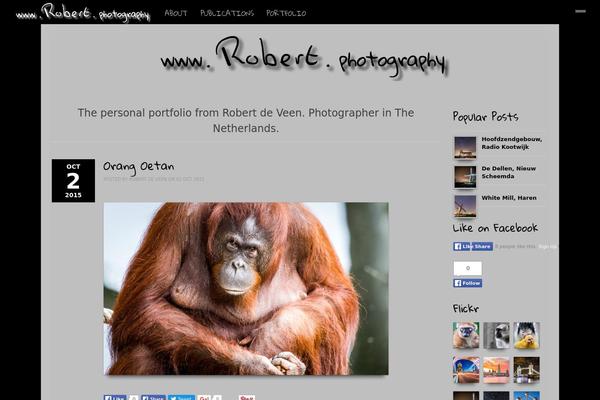Open the PUBLICATIONS menu item
600x400 pixels.
(227, 13)
